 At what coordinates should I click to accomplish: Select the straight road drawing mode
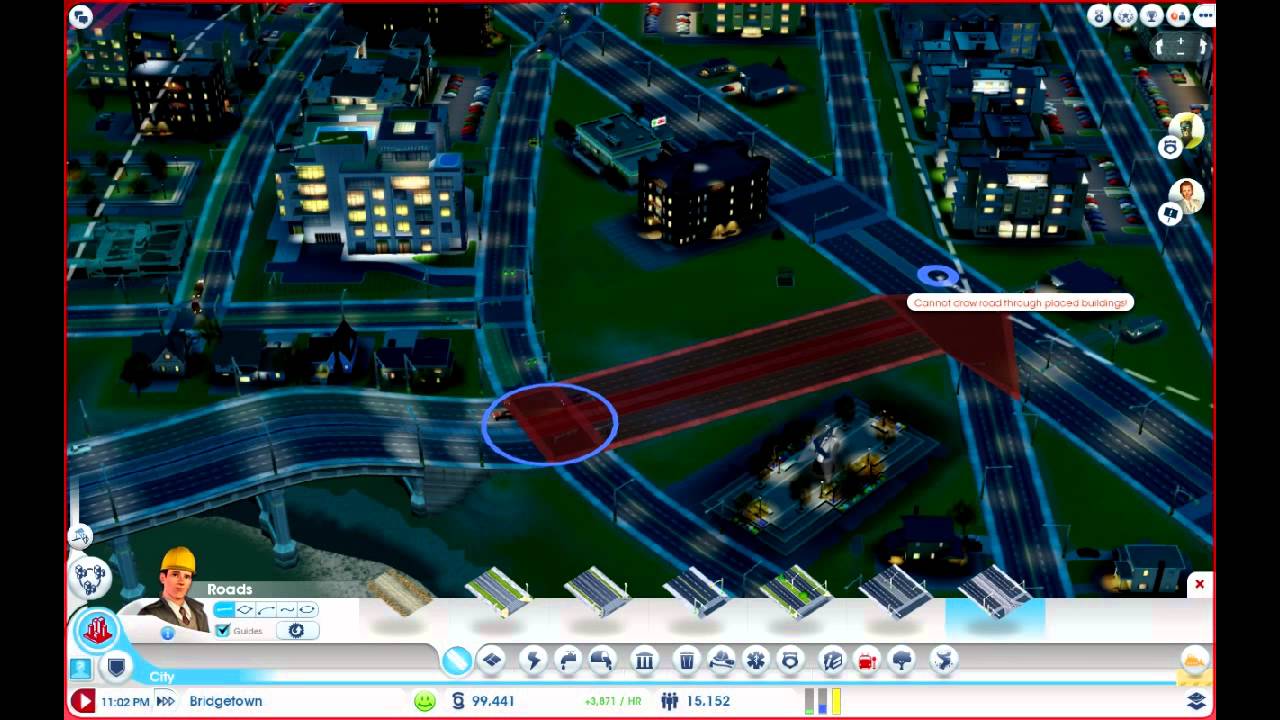click(x=224, y=610)
